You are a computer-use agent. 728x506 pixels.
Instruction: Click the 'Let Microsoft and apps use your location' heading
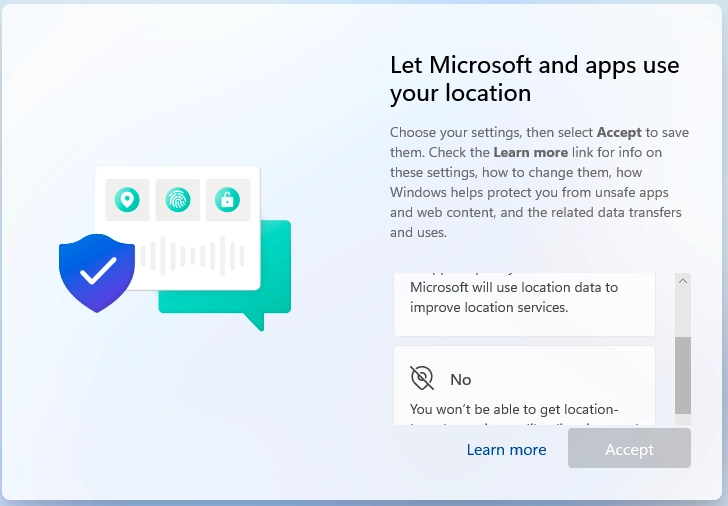(x=534, y=79)
